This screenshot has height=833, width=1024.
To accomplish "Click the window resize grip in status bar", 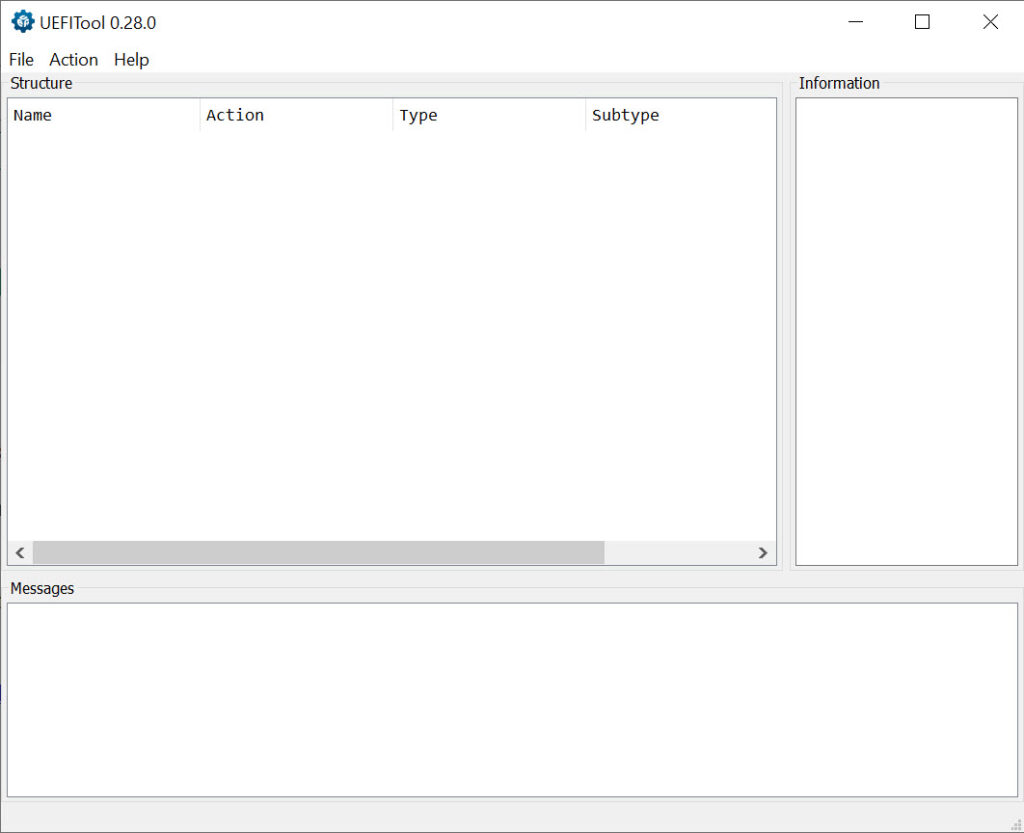I will 1016,825.
